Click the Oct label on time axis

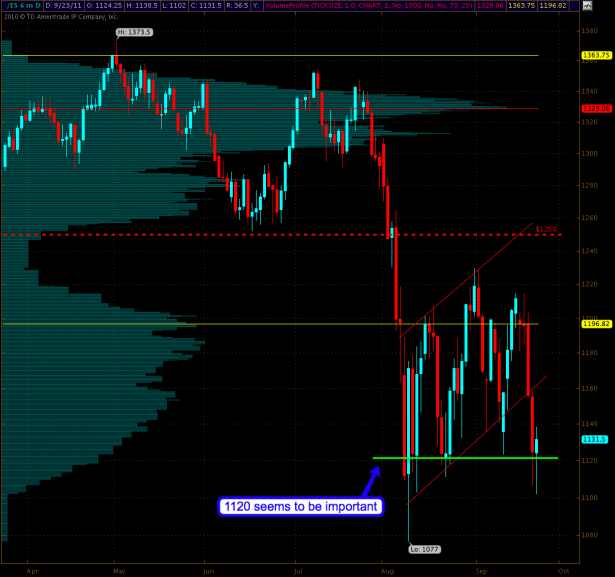pyautogui.click(x=564, y=571)
